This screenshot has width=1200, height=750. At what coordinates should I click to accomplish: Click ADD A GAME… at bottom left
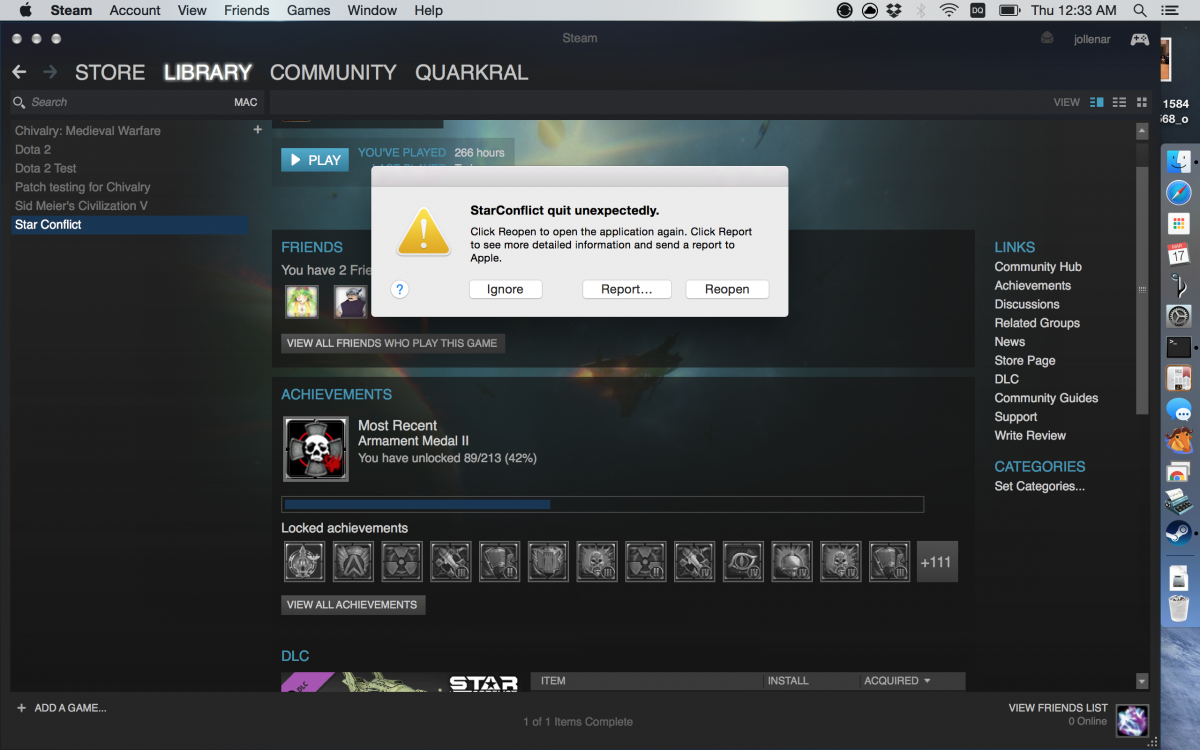coord(62,708)
